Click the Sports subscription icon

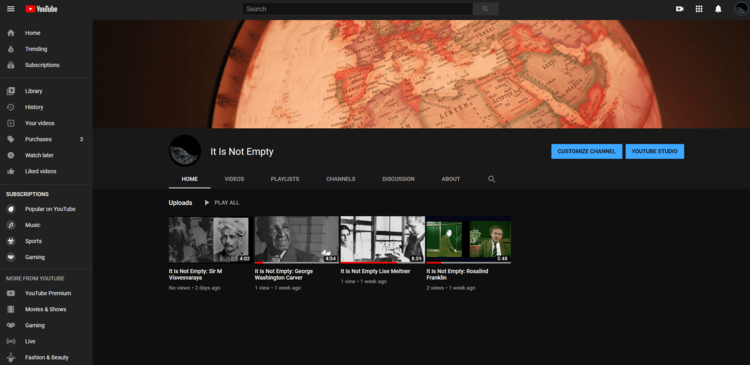[x=11, y=241]
